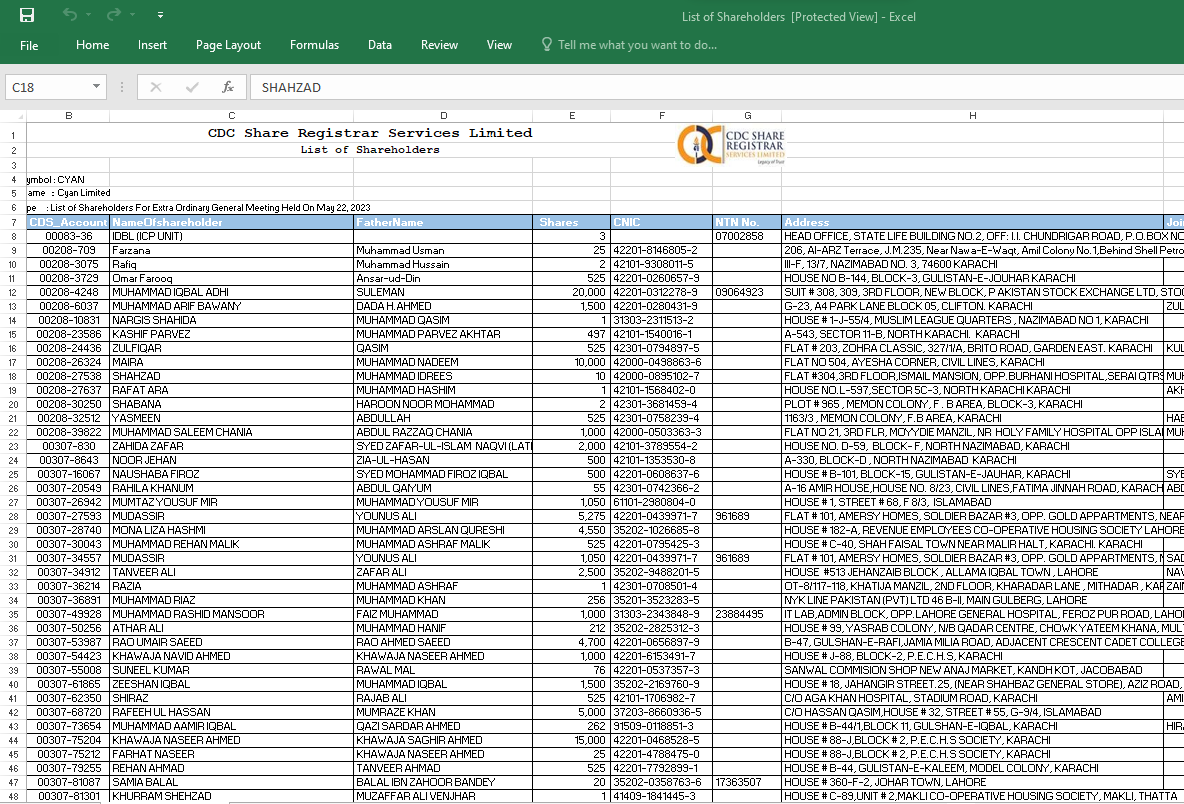Image resolution: width=1184 pixels, height=804 pixels.
Task: Open the Review ribbon tab
Action: 439,45
